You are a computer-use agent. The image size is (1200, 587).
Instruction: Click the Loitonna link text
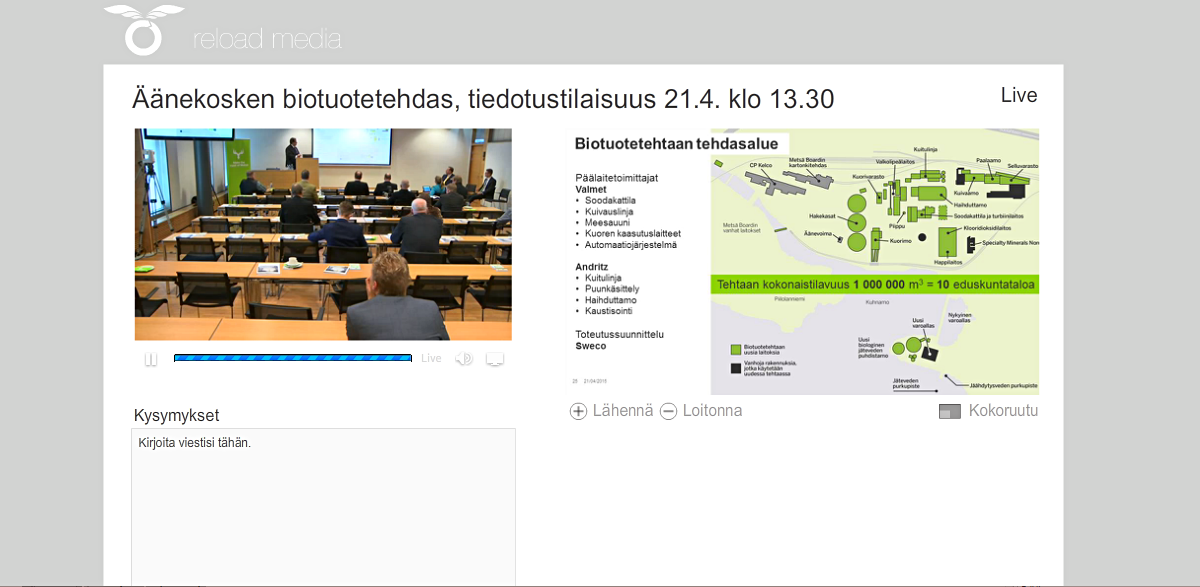click(x=713, y=411)
